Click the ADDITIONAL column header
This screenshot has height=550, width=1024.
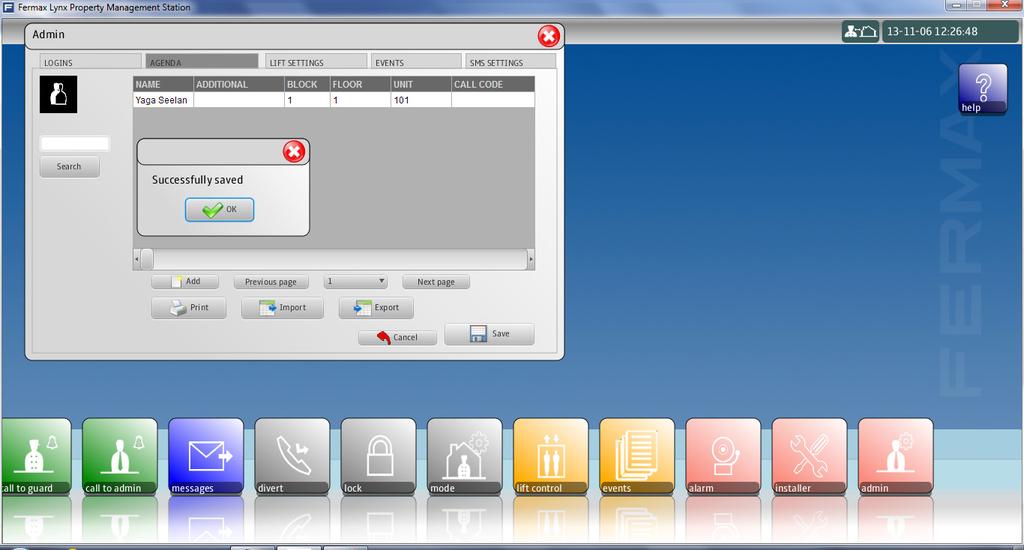(x=239, y=84)
